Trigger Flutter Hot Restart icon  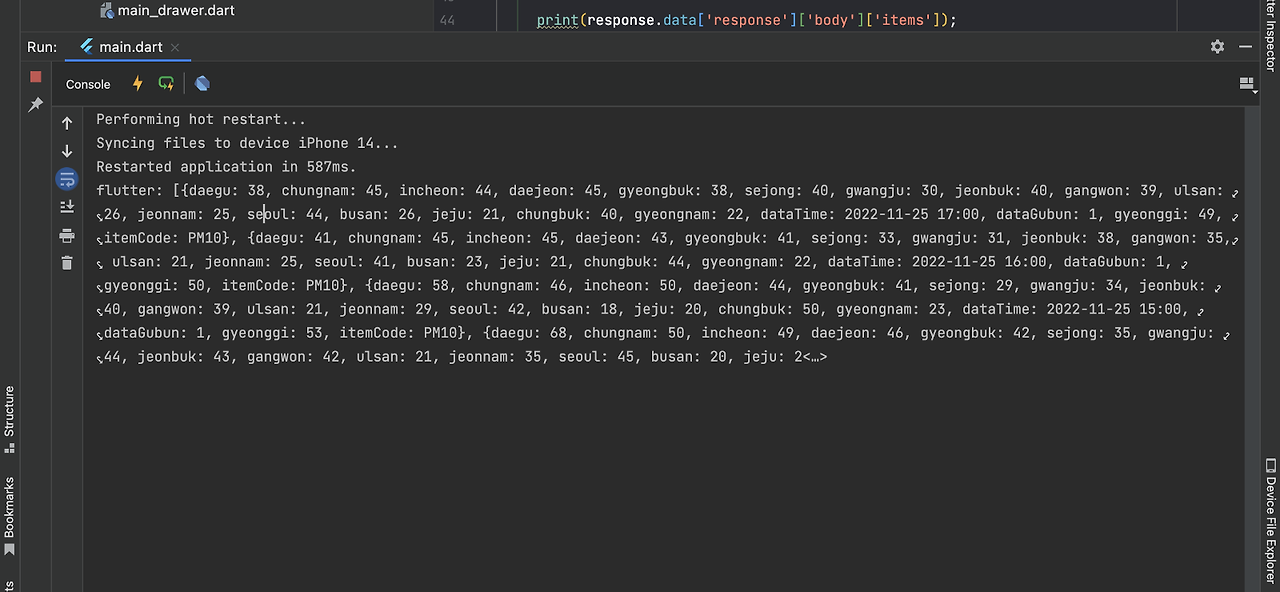click(x=166, y=84)
